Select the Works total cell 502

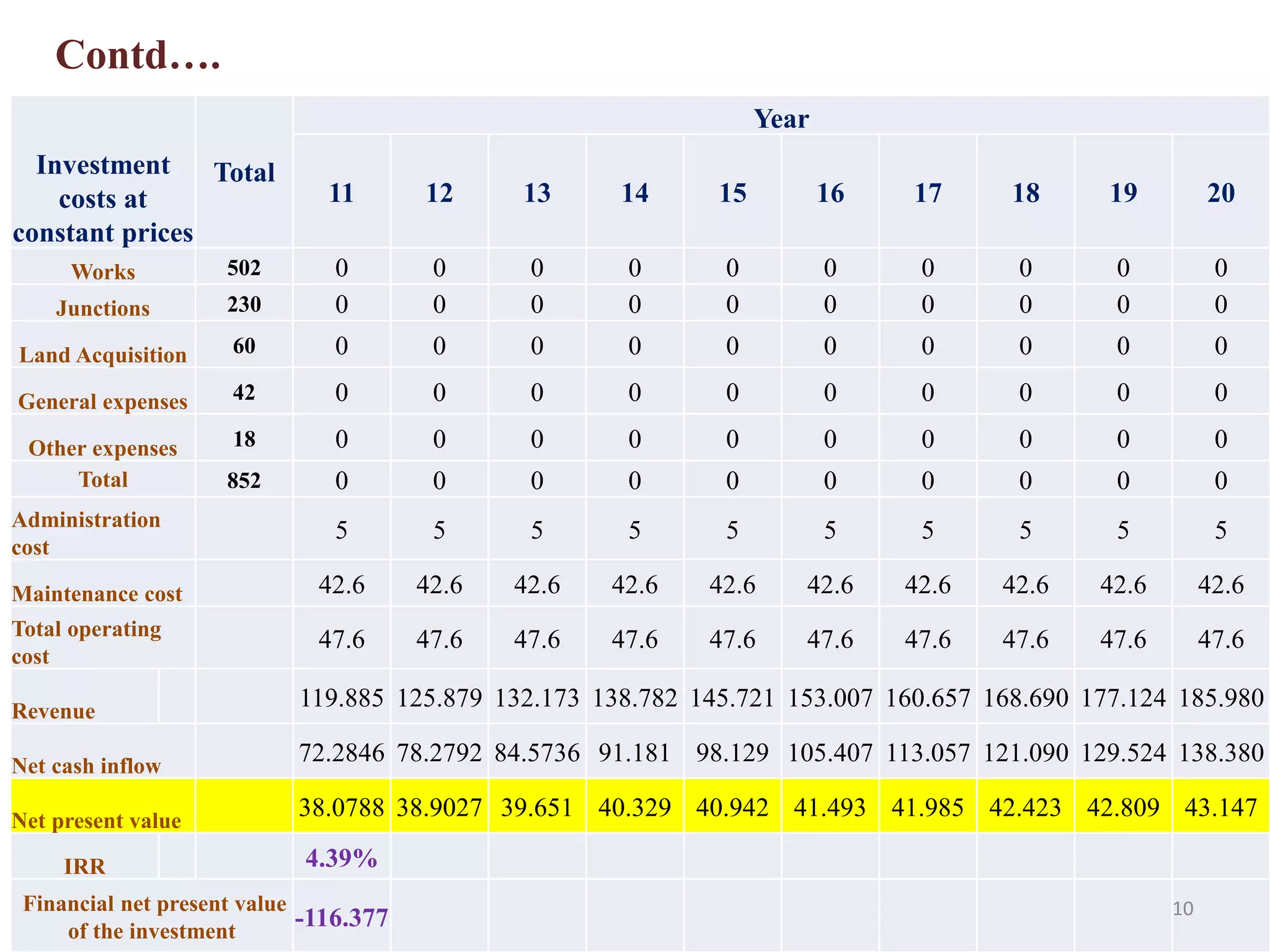coord(244,268)
